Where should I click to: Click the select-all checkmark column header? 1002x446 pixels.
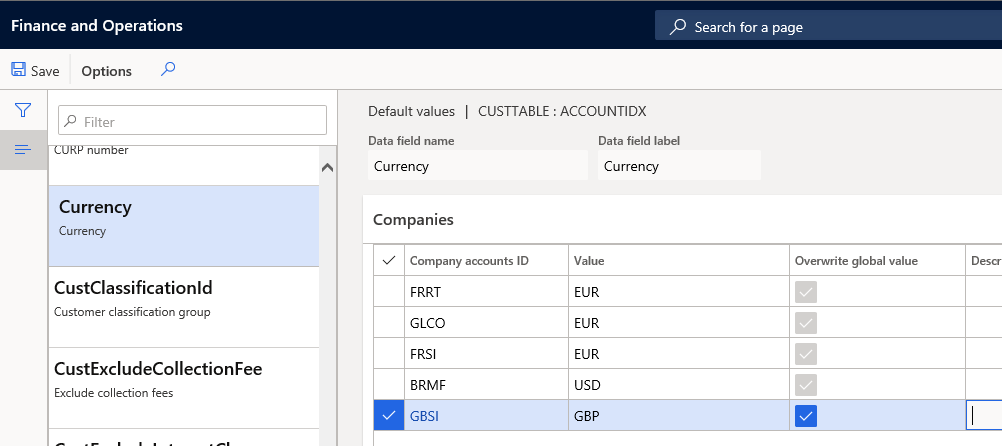pyautogui.click(x=389, y=260)
